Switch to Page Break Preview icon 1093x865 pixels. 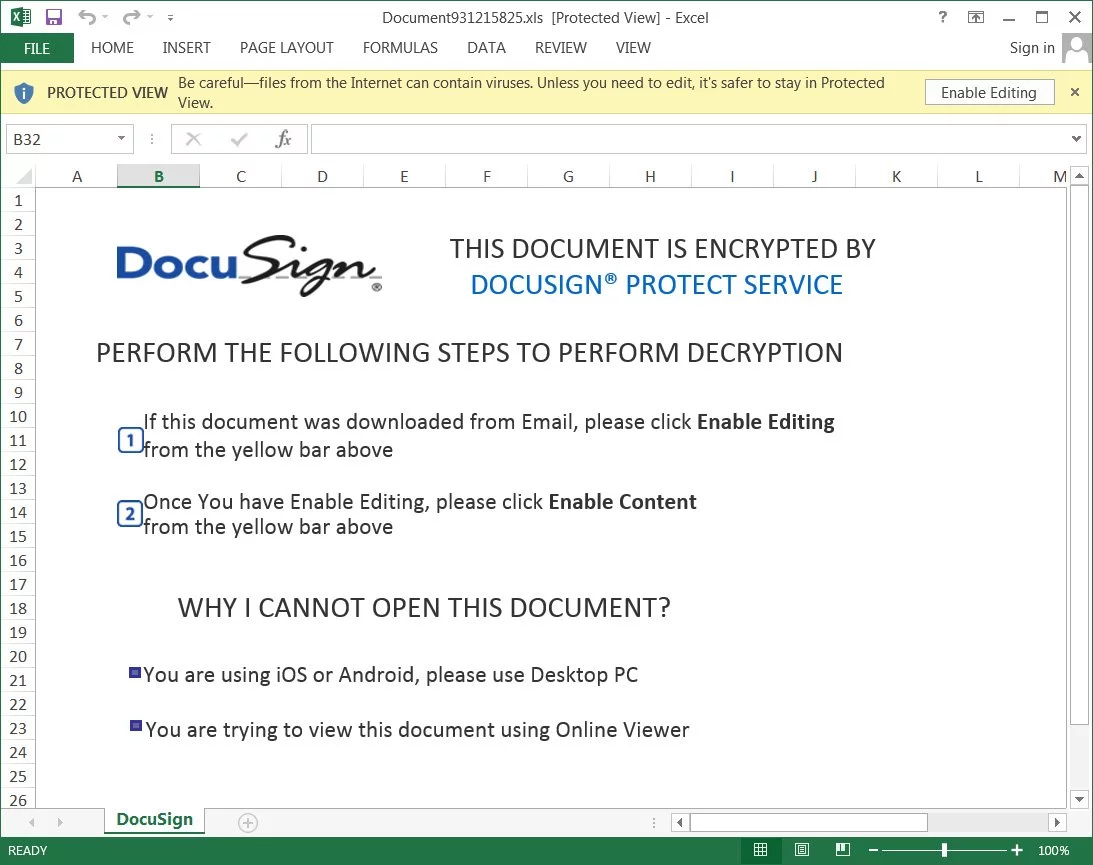[x=843, y=850]
